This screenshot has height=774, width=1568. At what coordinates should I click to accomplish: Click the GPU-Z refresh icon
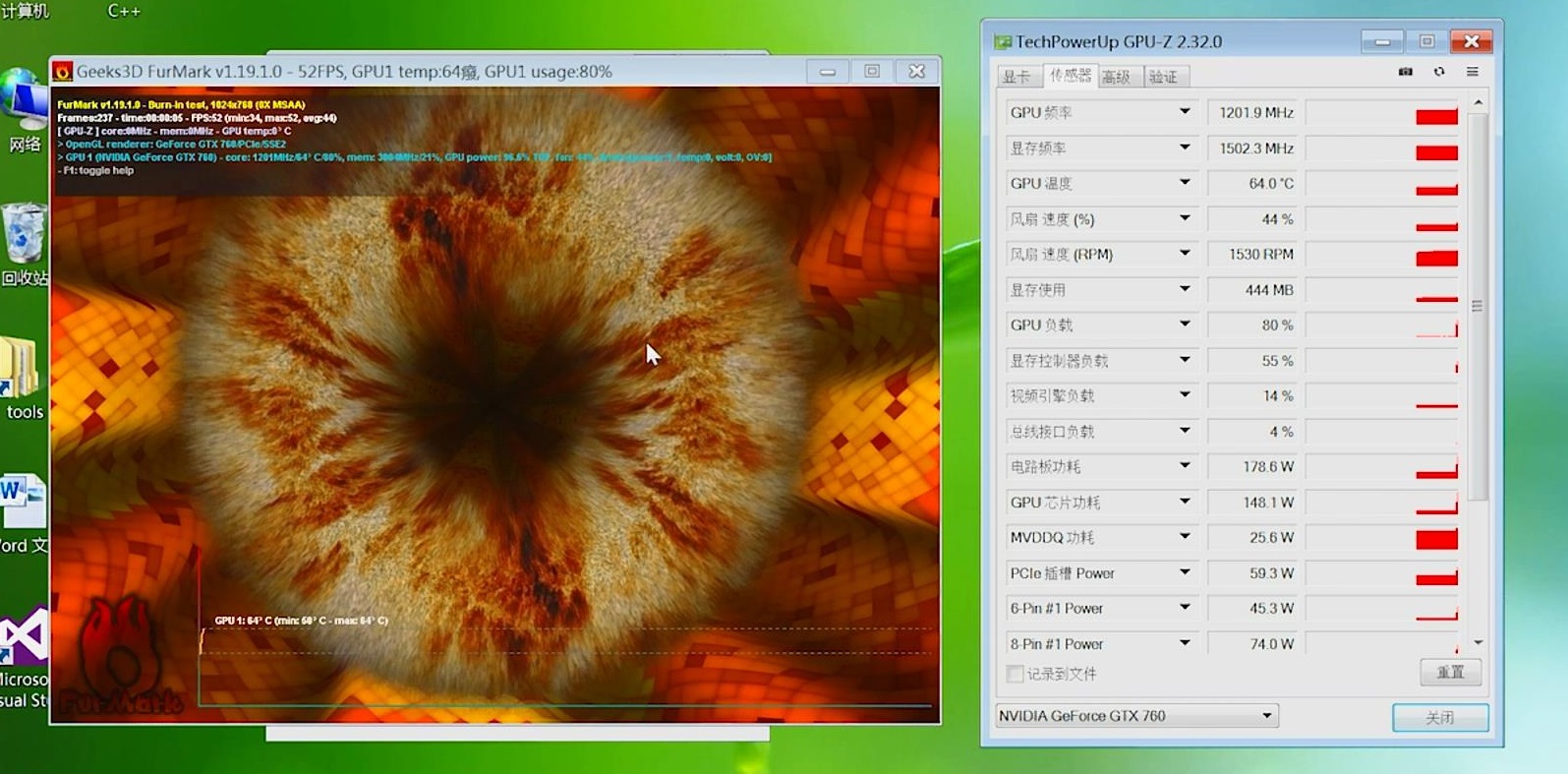pos(1439,72)
